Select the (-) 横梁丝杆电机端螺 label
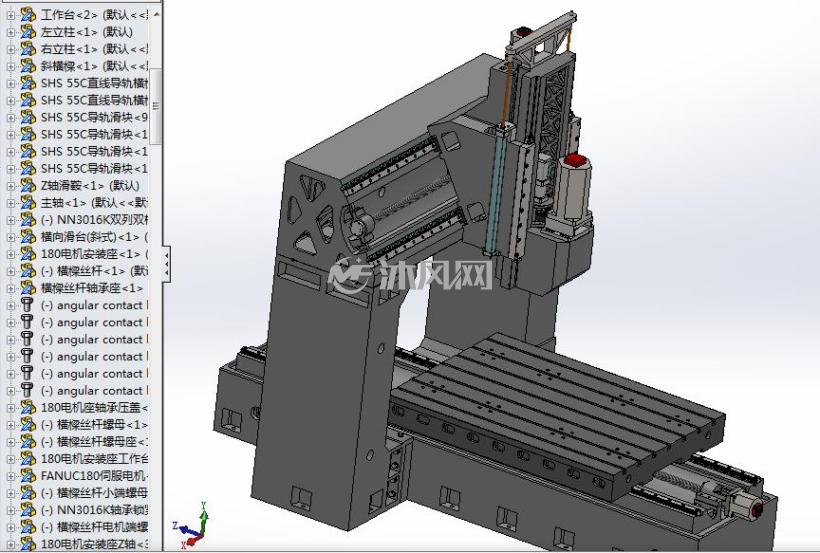 coord(94,527)
